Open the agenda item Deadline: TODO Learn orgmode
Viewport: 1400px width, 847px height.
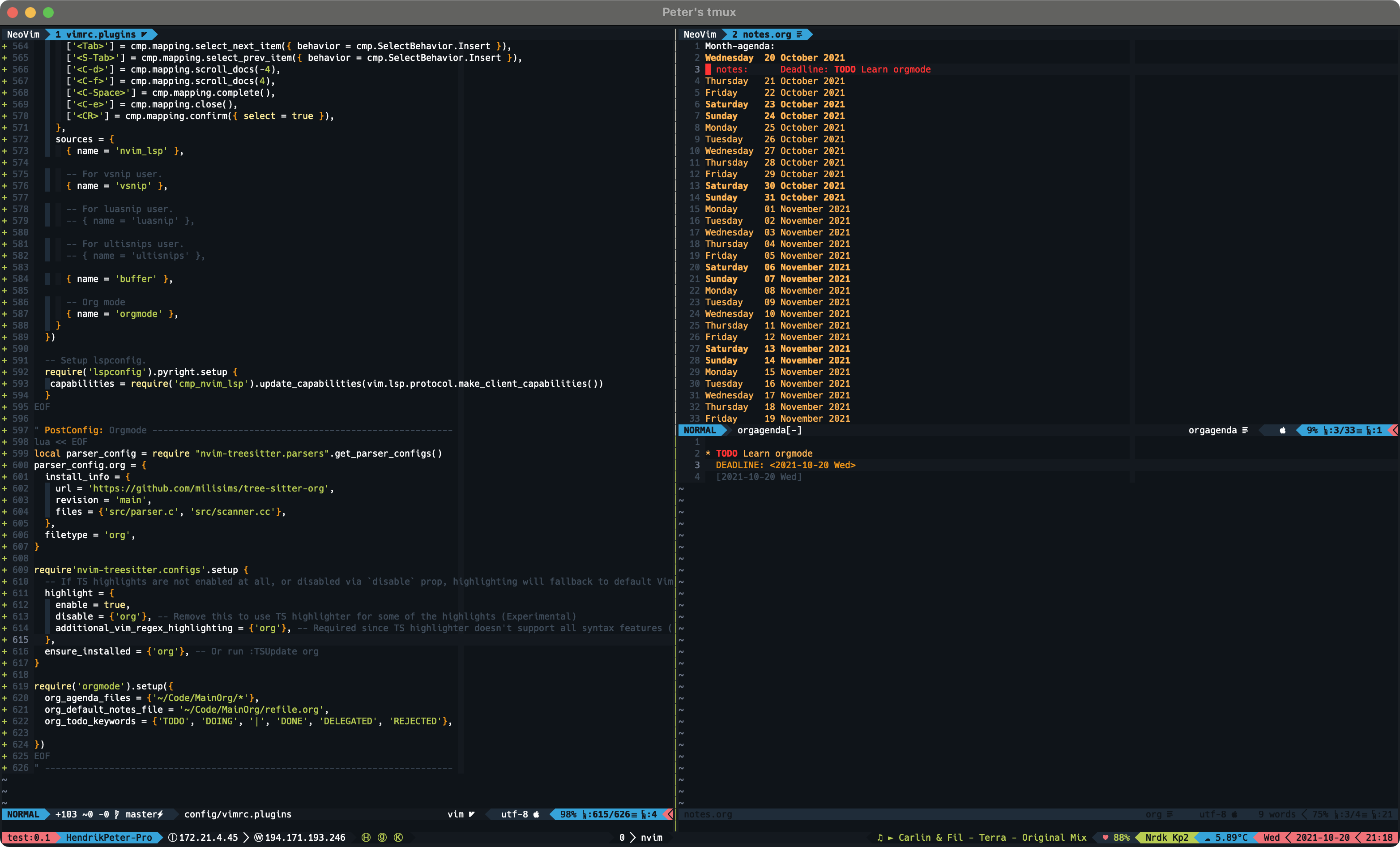(x=855, y=69)
